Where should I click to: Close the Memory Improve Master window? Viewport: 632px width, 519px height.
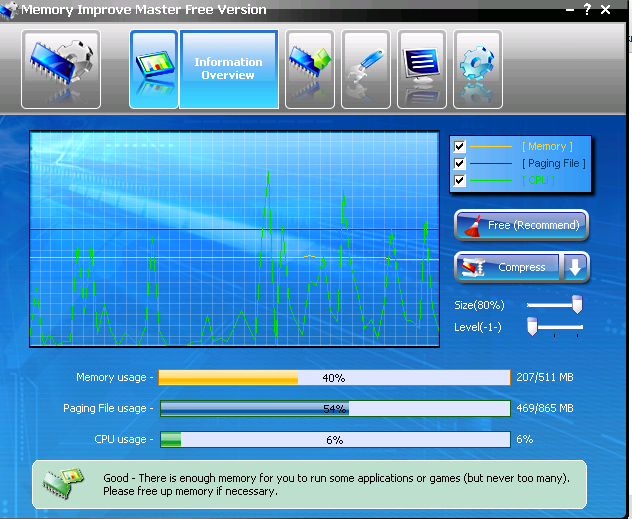pos(605,10)
